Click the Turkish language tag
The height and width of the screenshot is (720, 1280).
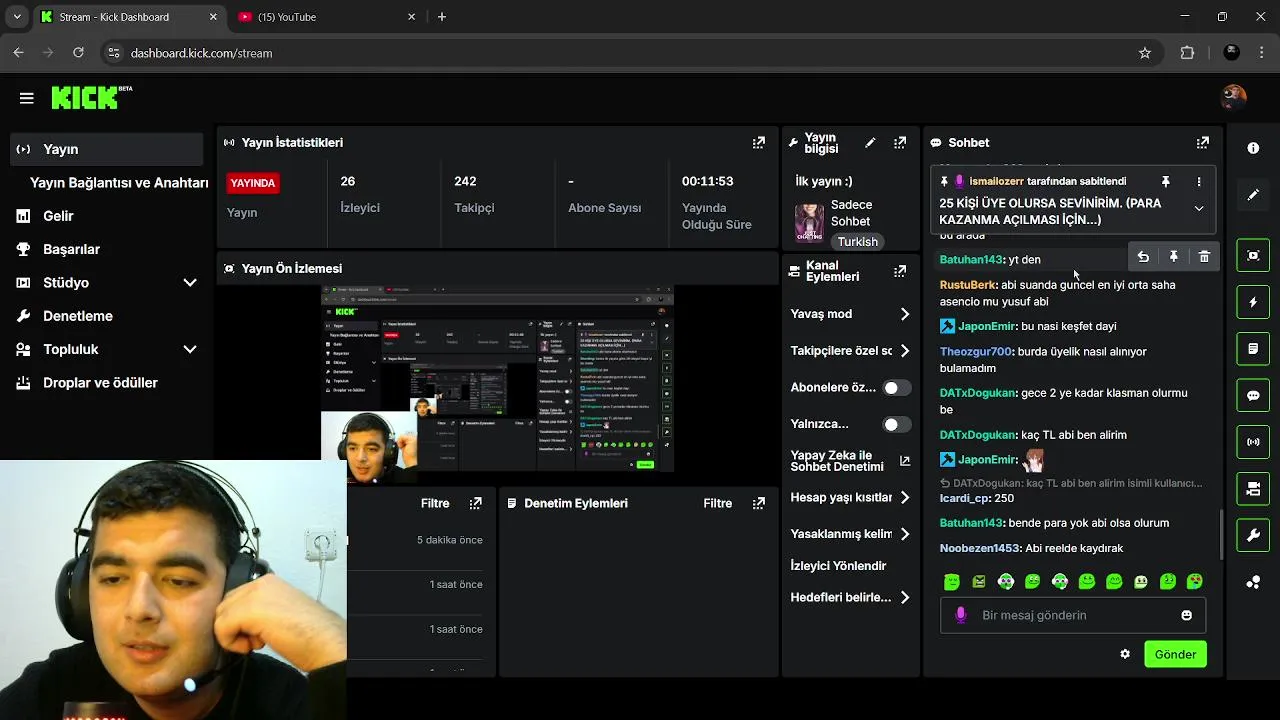click(858, 241)
